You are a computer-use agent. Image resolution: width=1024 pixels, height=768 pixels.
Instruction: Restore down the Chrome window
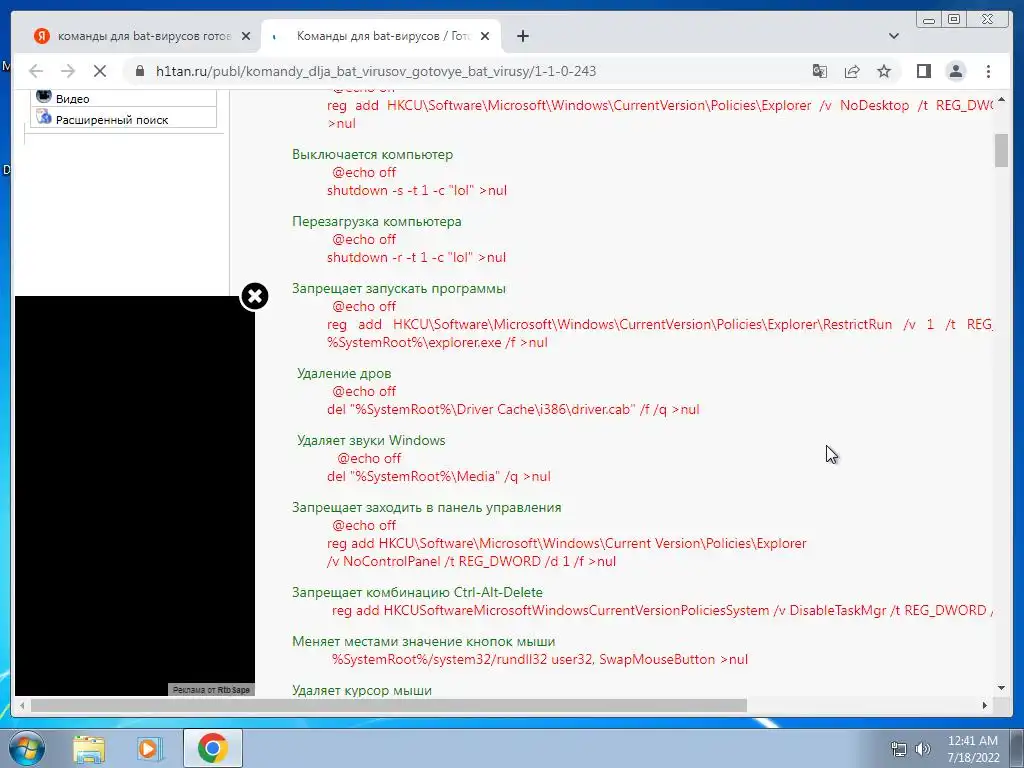point(954,20)
